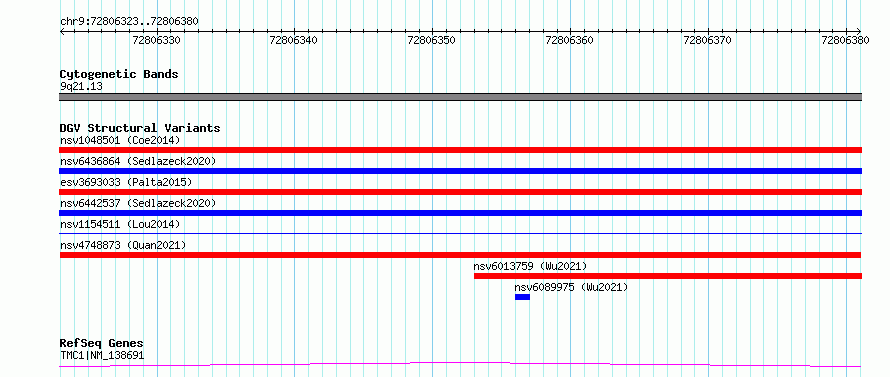The height and width of the screenshot is (377, 890).
Task: Select the red bar for nsv1048501
Action: click(460, 150)
